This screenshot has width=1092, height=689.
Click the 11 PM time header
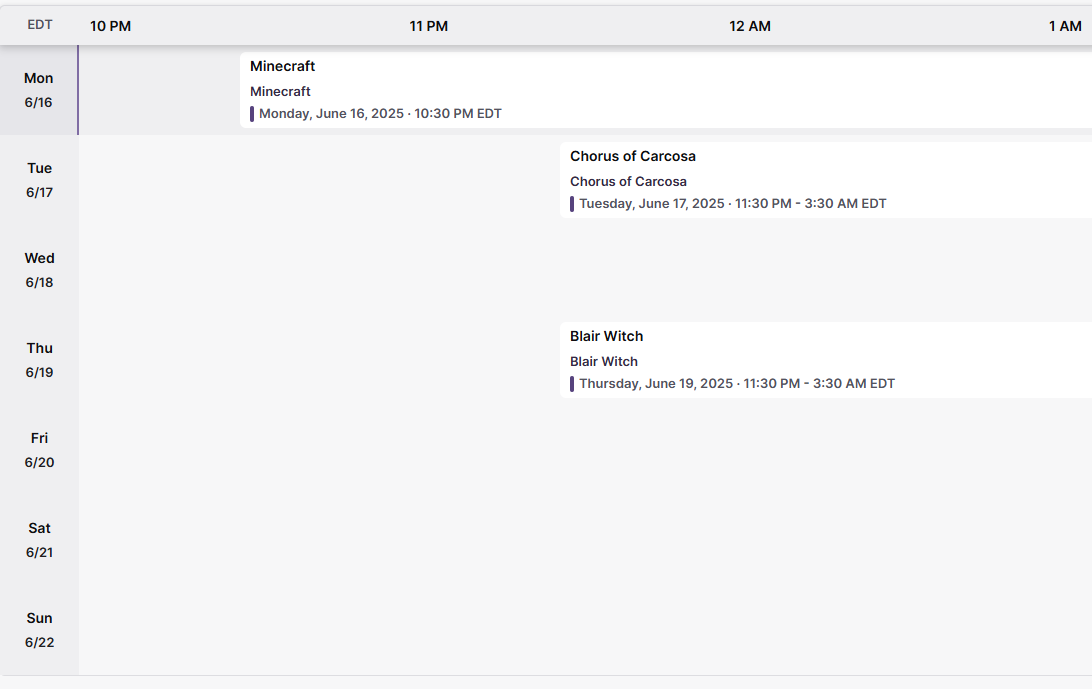[428, 26]
